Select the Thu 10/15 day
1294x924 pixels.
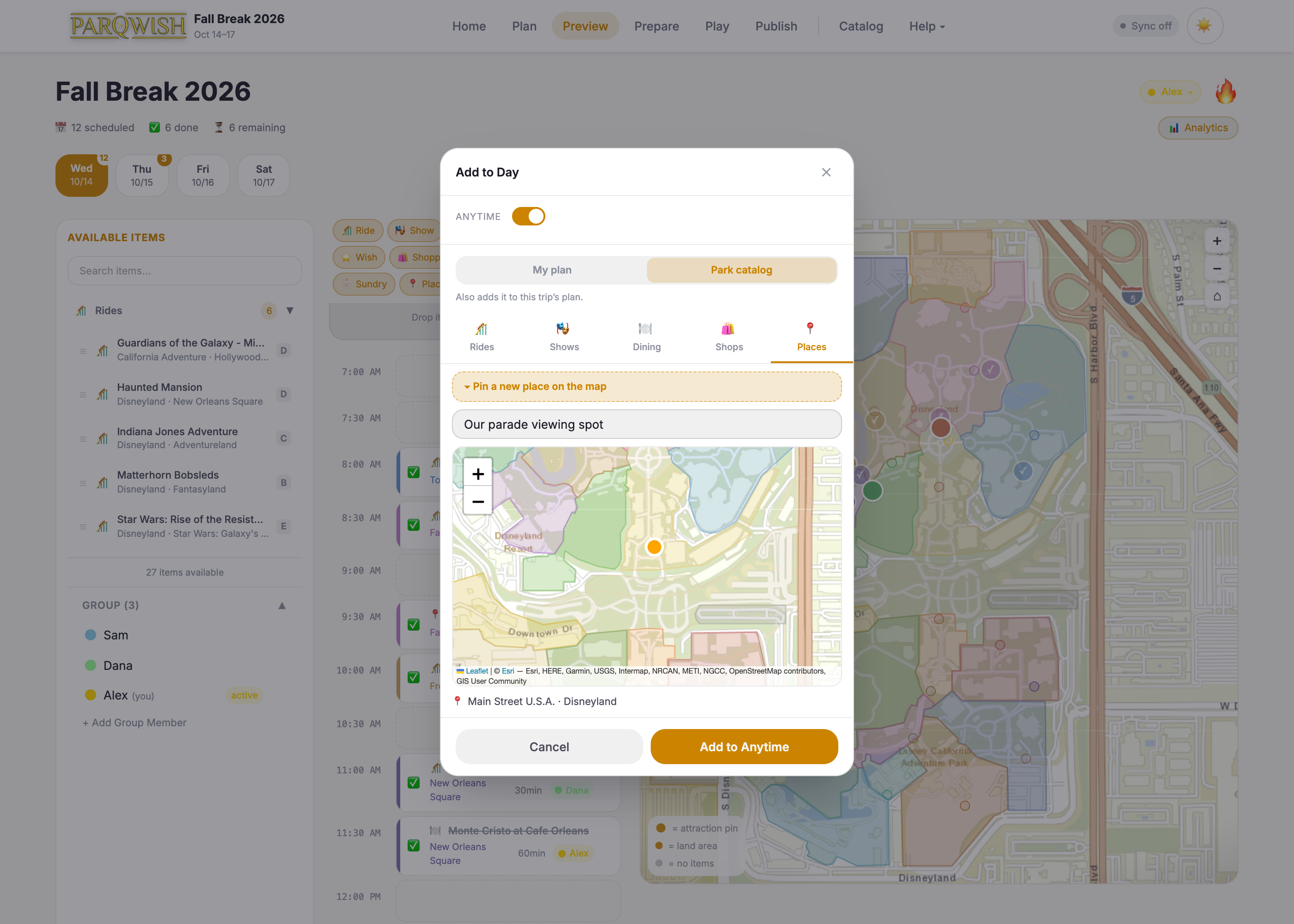tap(142, 175)
